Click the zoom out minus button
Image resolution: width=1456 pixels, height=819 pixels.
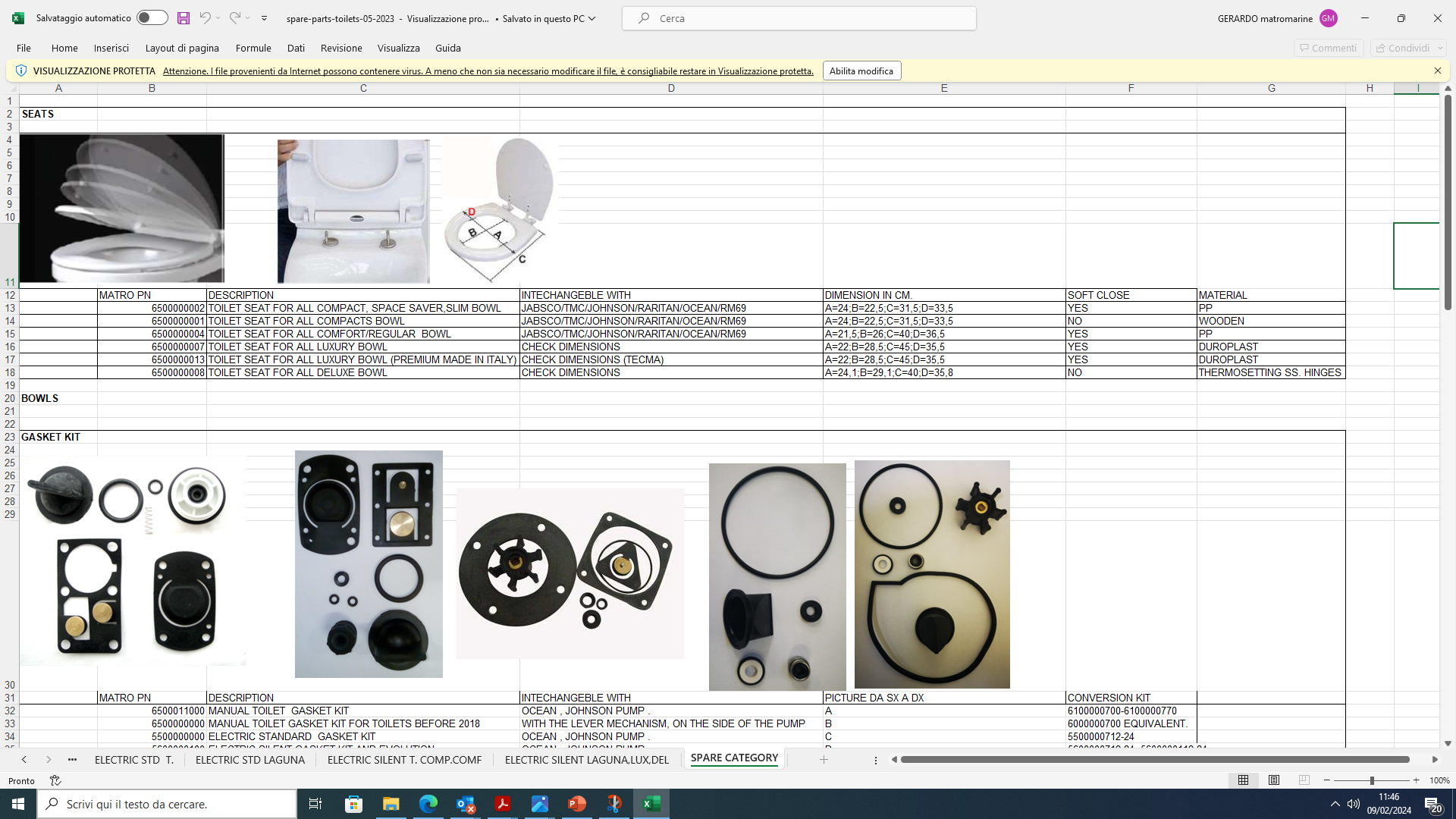1327,780
